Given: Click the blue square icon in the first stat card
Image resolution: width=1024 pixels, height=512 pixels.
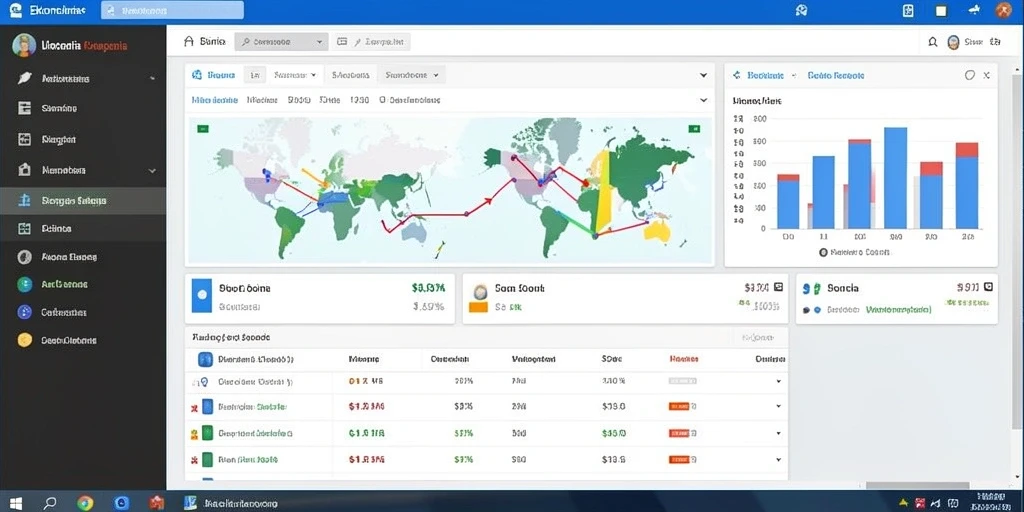Looking at the screenshot, I should coord(202,295).
